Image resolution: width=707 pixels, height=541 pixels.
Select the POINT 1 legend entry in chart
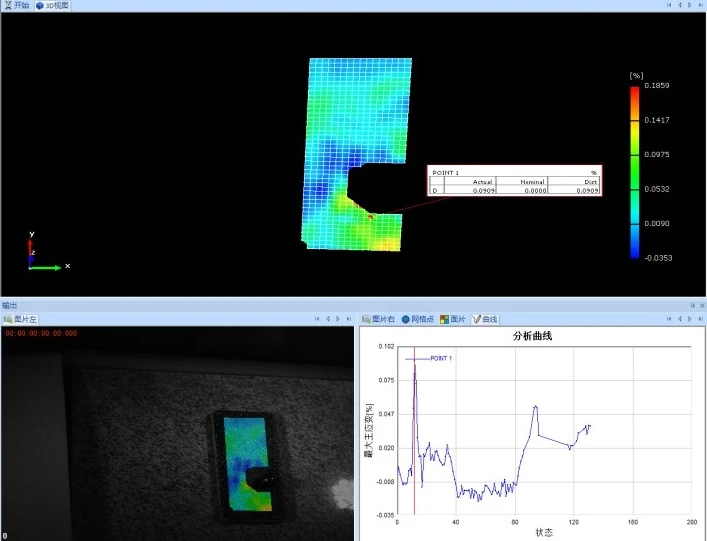(428, 358)
